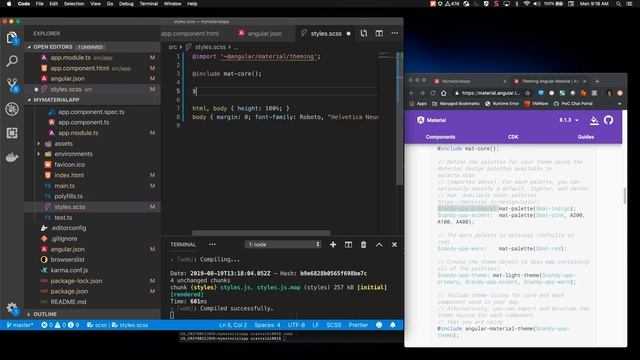The width and height of the screenshot is (640, 360).
Task: Click the Material page vertical scrollbar
Action: tap(624, 196)
